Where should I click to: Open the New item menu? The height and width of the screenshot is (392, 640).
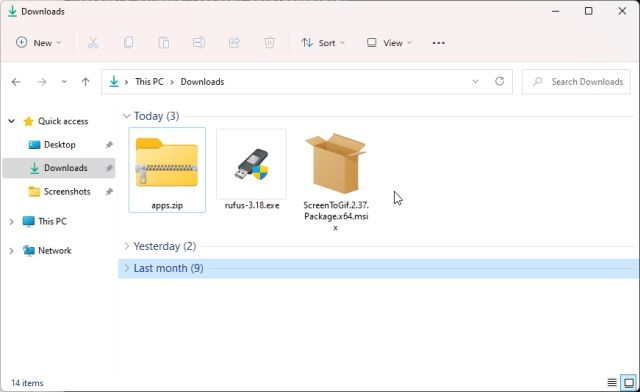point(38,43)
